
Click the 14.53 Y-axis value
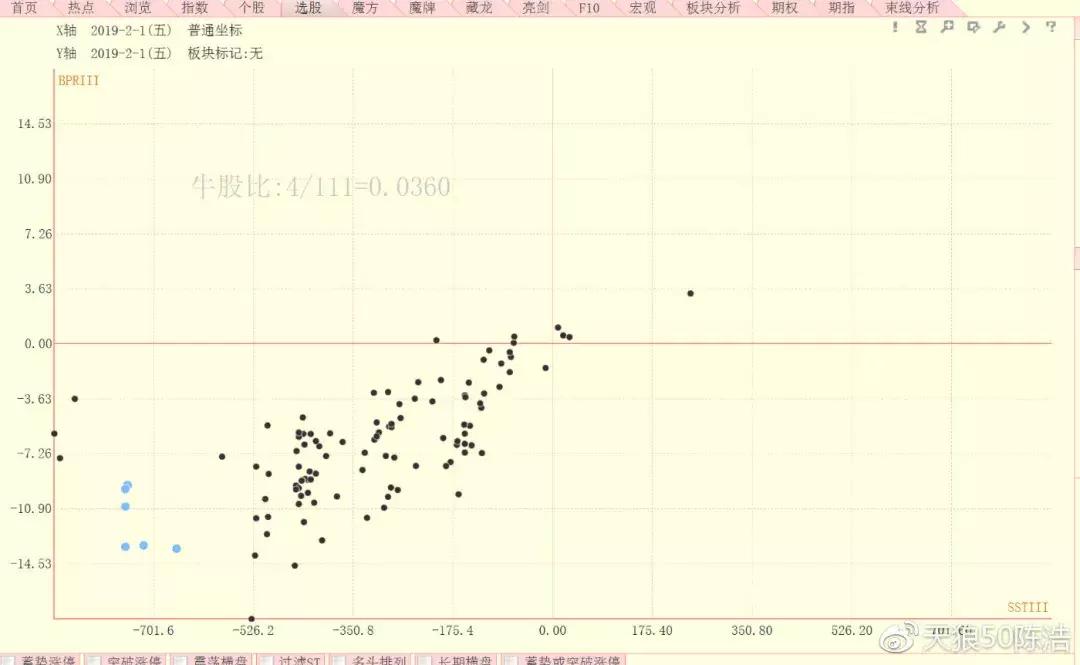coord(34,124)
